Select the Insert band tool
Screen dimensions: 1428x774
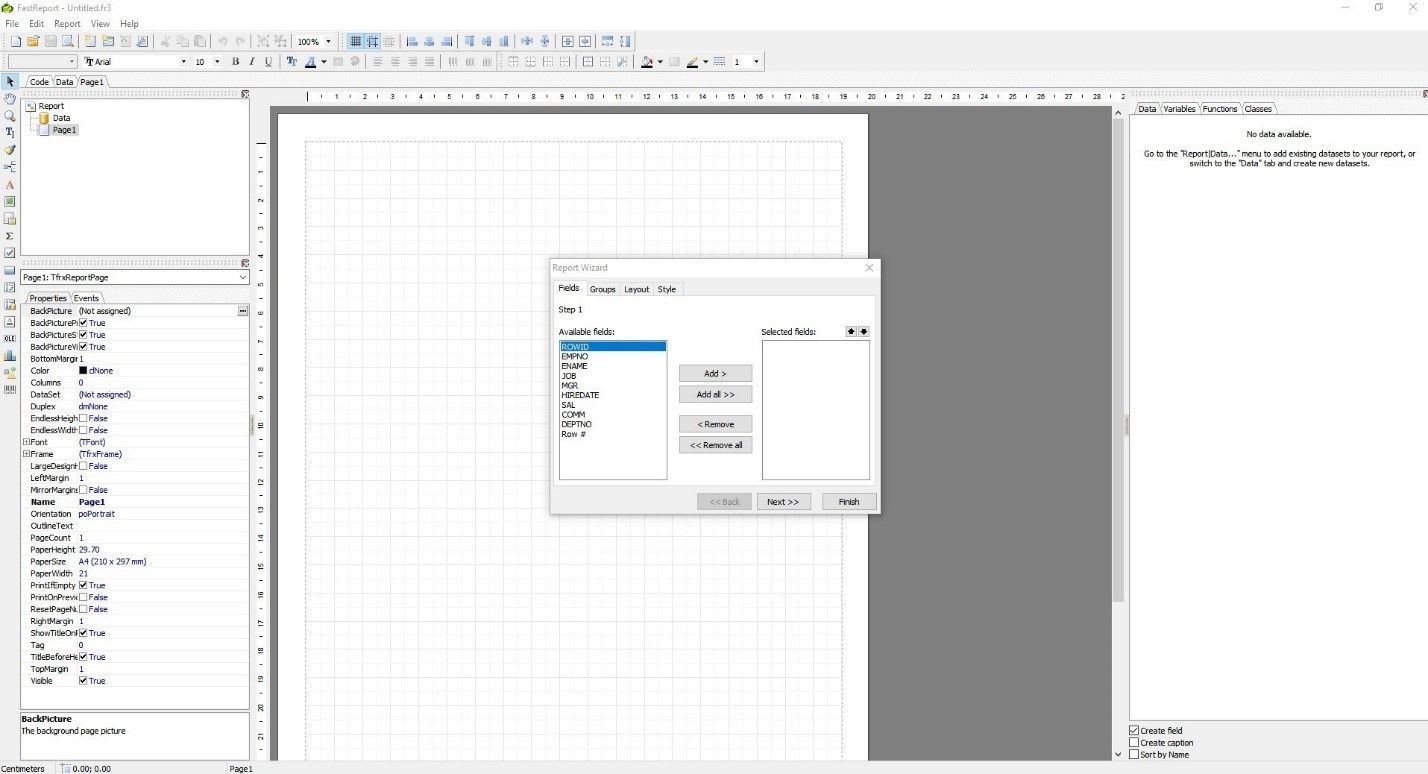(10, 167)
